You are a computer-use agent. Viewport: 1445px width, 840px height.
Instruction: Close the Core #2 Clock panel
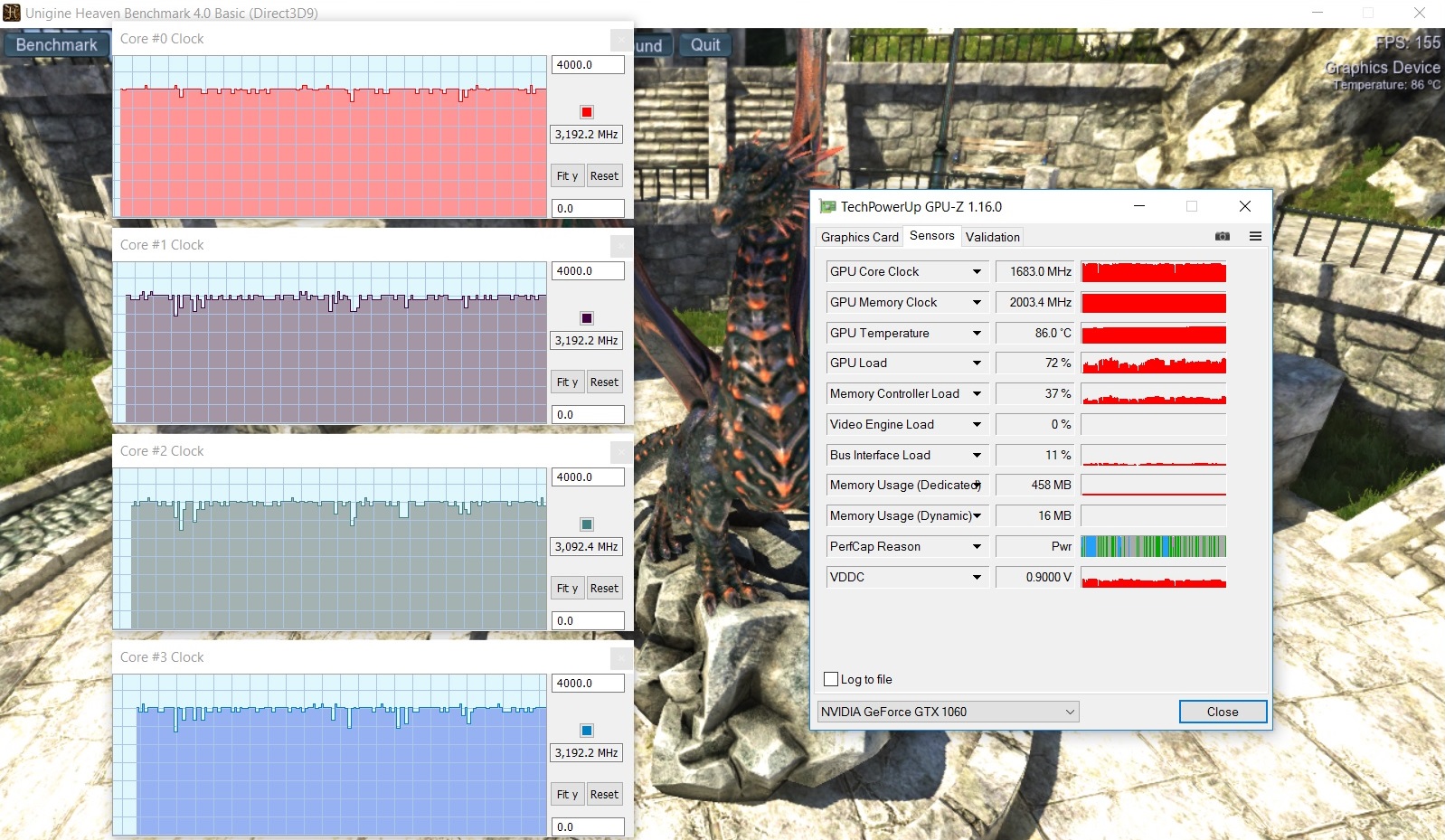(x=621, y=452)
